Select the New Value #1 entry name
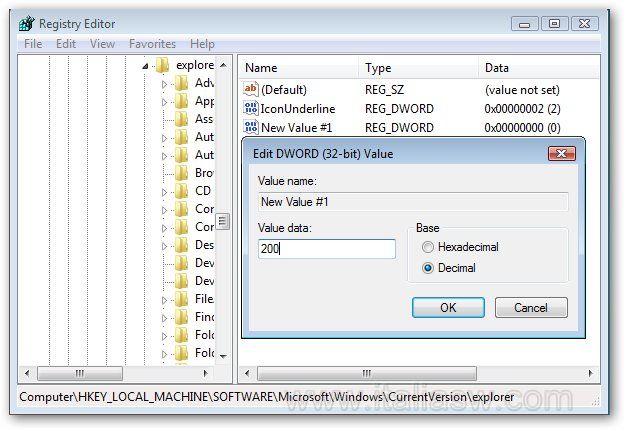The height and width of the screenshot is (429, 624). [296, 128]
